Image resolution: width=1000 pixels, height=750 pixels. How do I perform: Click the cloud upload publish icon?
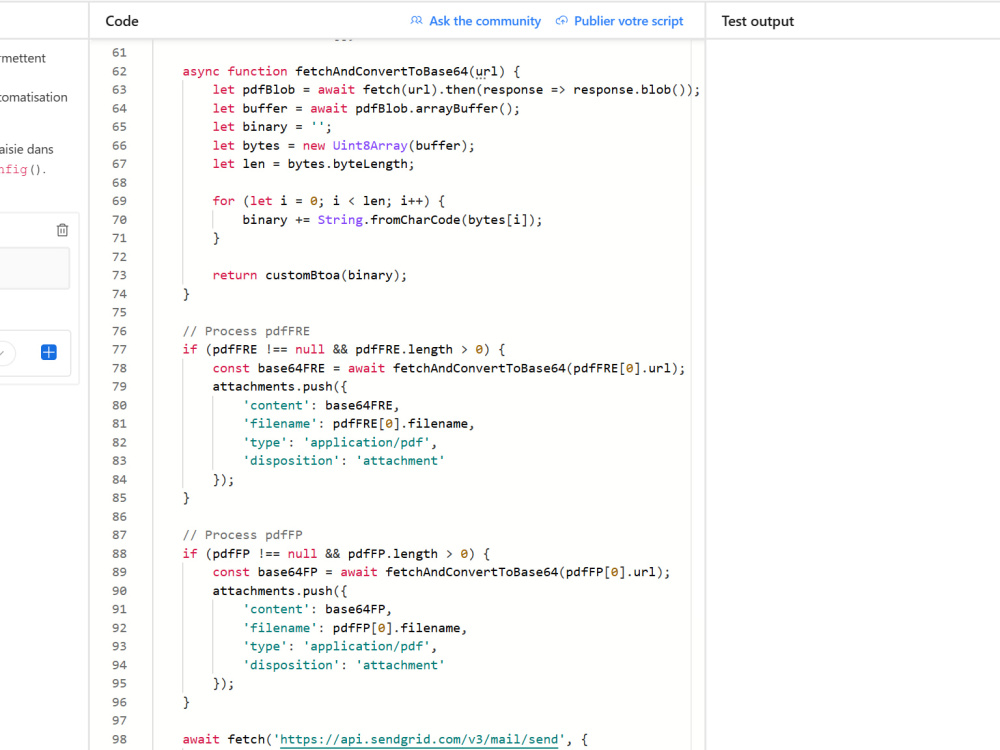point(561,20)
